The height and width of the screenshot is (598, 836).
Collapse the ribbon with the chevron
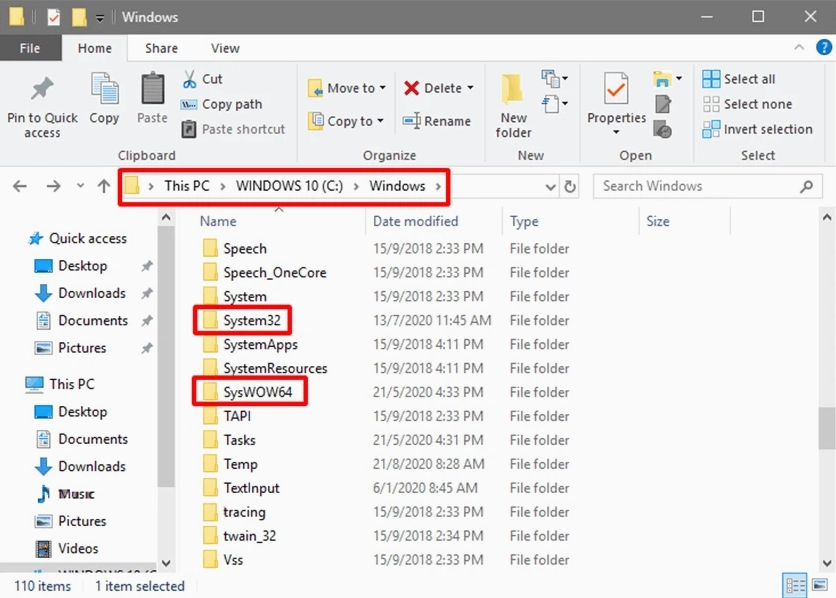(x=799, y=47)
